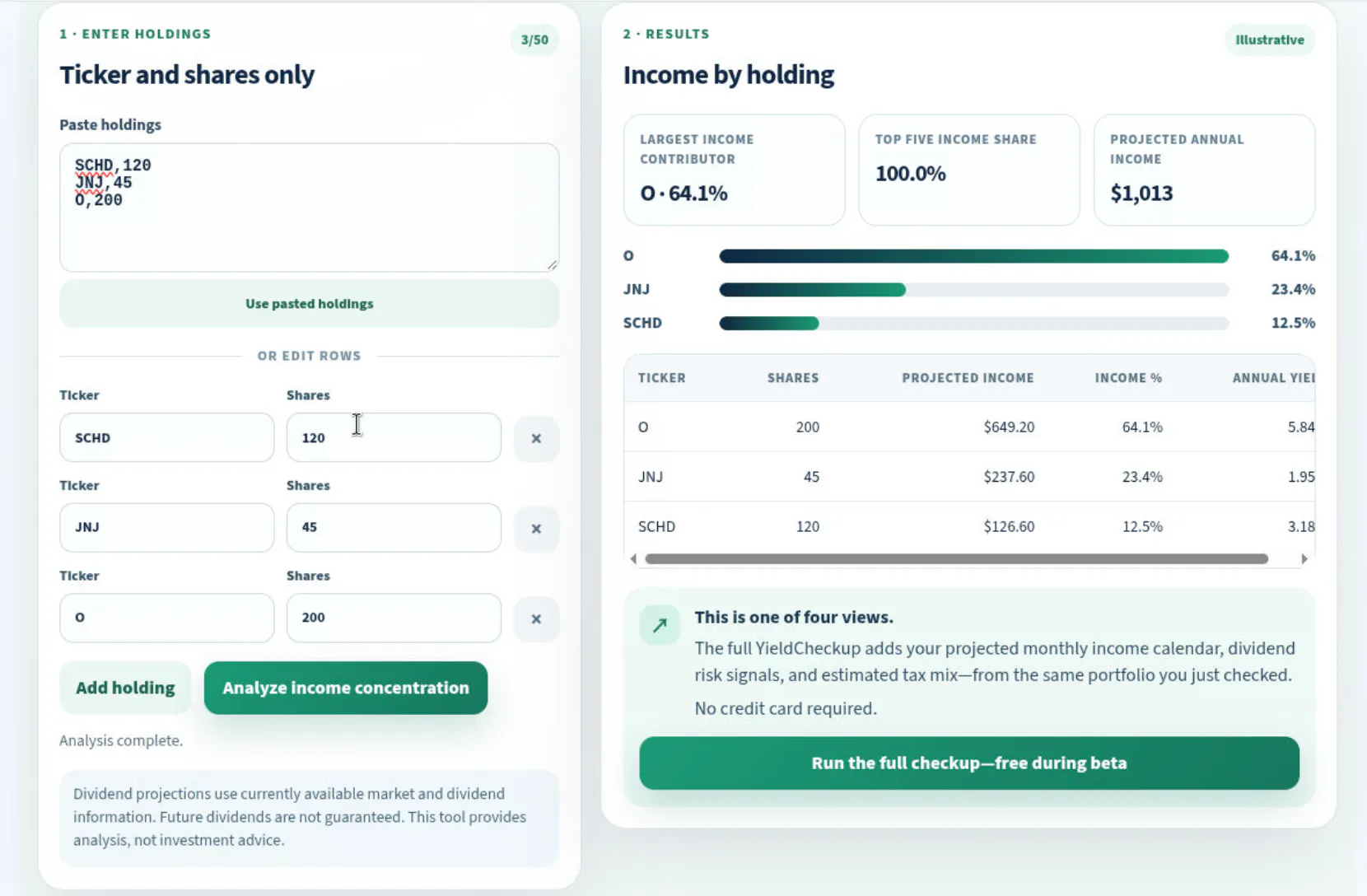Click the 23.4% cell in JNJ table row
Image resolution: width=1367 pixels, height=896 pixels.
1142,477
